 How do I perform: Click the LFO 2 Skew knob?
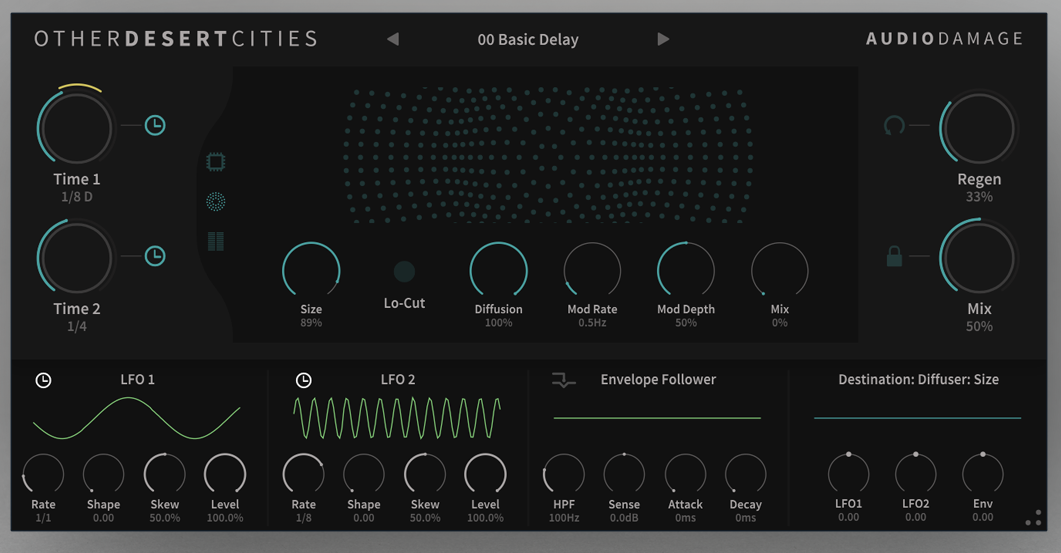click(x=425, y=474)
